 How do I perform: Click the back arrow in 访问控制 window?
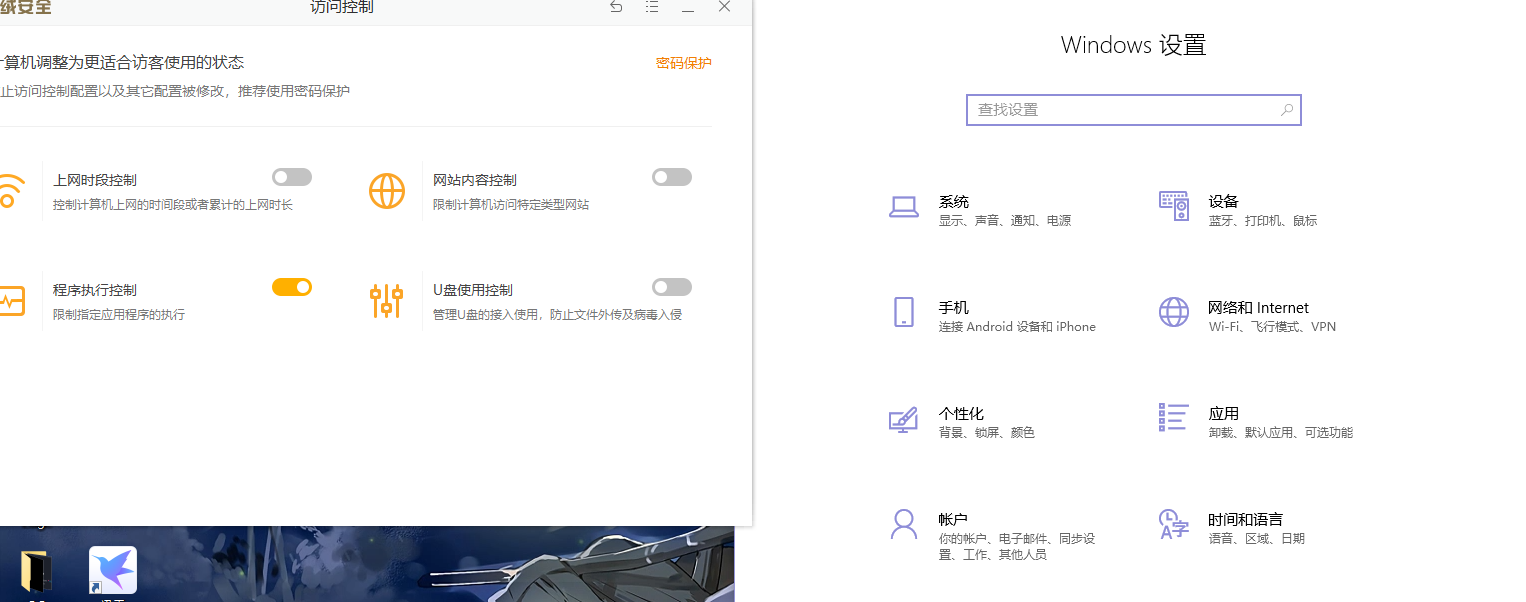coord(616,7)
